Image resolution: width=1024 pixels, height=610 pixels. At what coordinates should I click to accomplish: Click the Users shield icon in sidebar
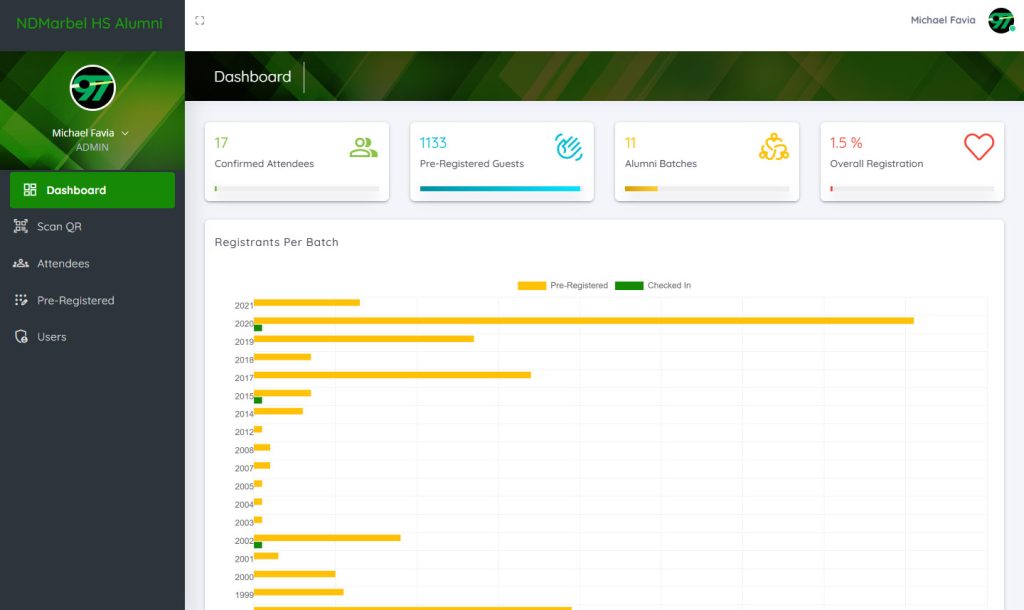(x=20, y=337)
